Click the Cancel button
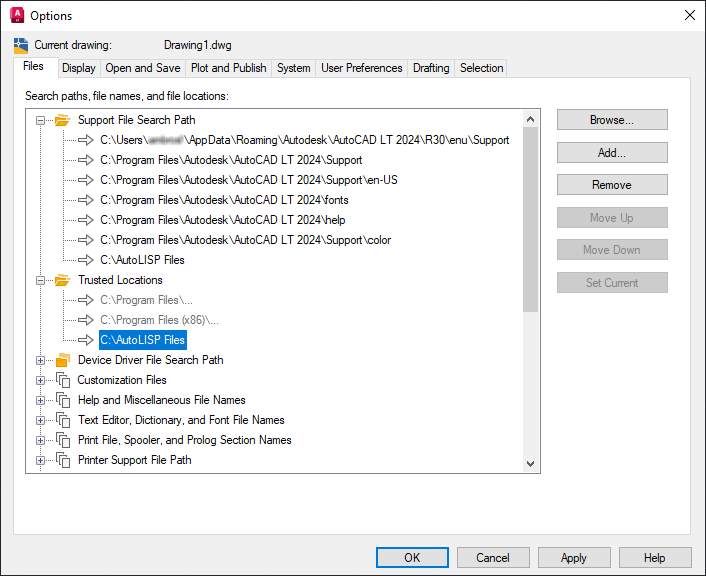This screenshot has width=706, height=576. click(493, 558)
